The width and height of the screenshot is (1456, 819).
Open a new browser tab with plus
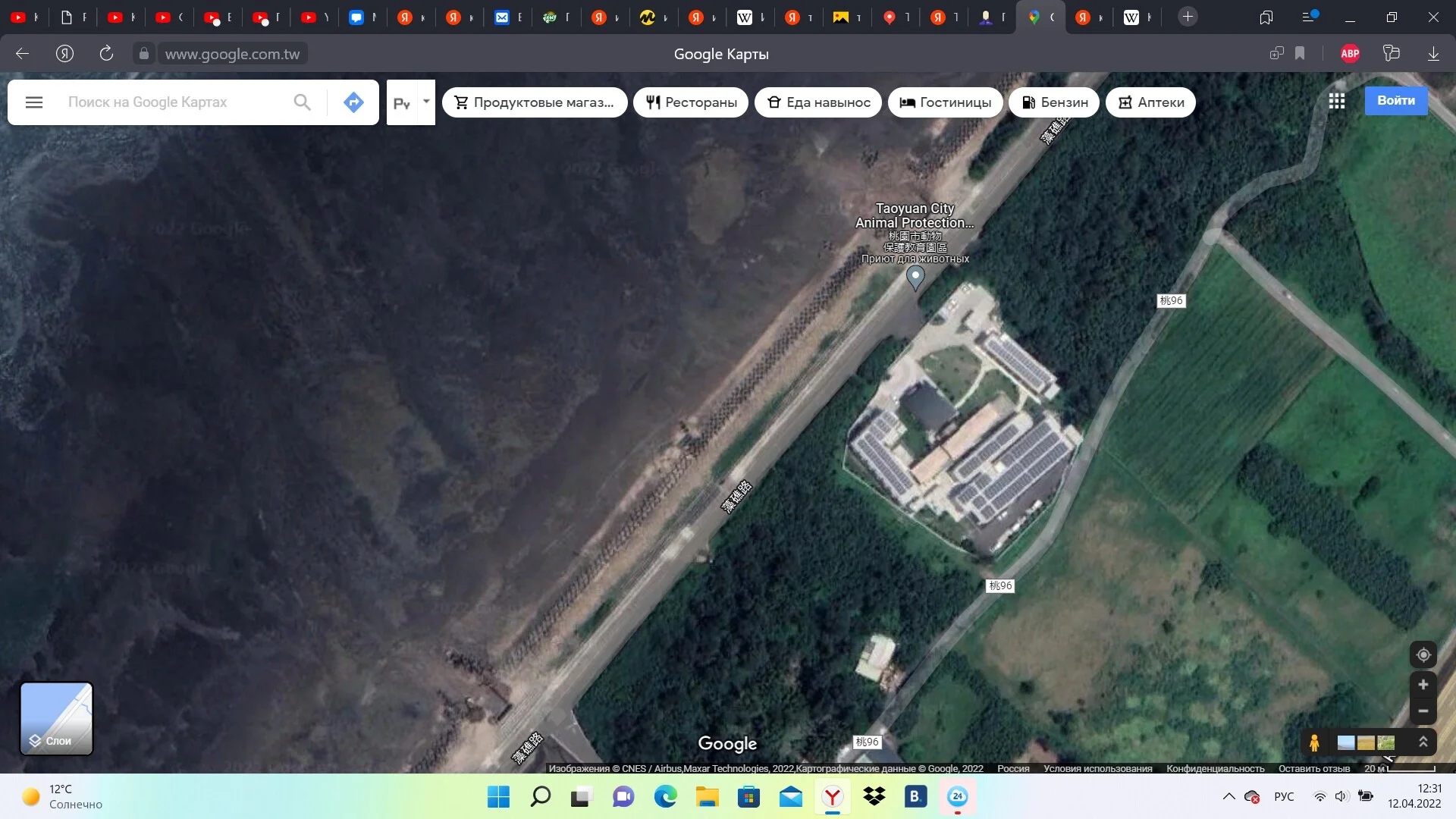(x=1188, y=17)
